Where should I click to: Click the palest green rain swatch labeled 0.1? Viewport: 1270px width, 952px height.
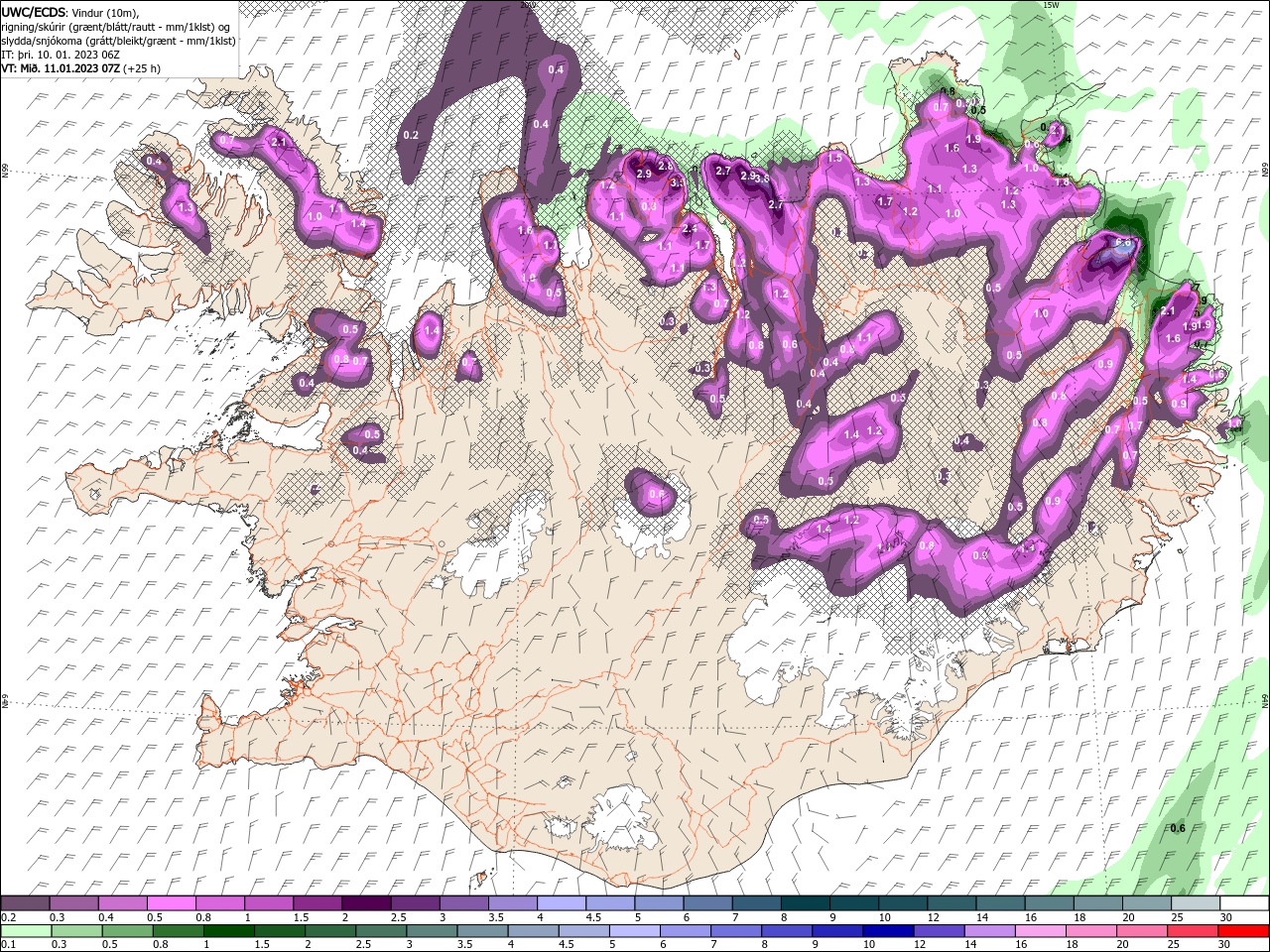26,931
